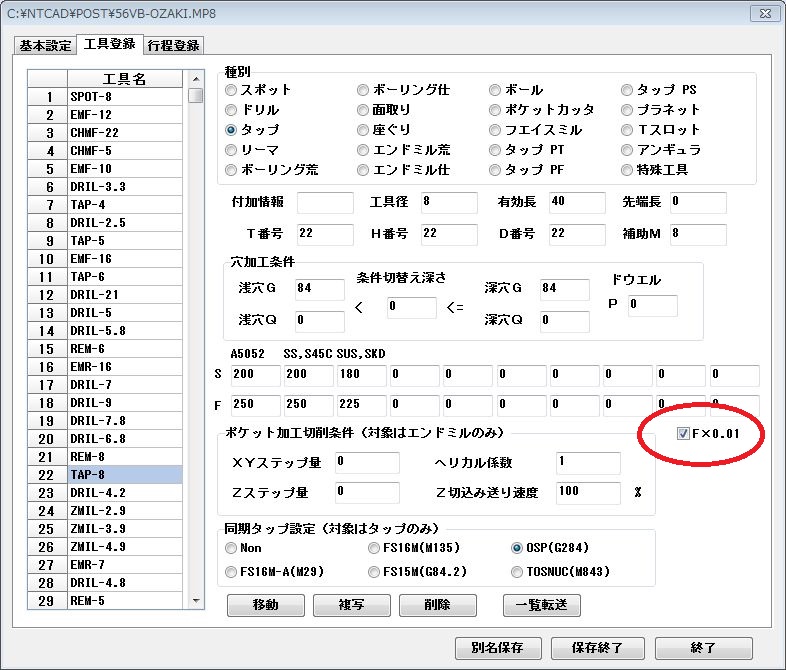
Task: Click the 削除 delete button
Action: tap(438, 605)
